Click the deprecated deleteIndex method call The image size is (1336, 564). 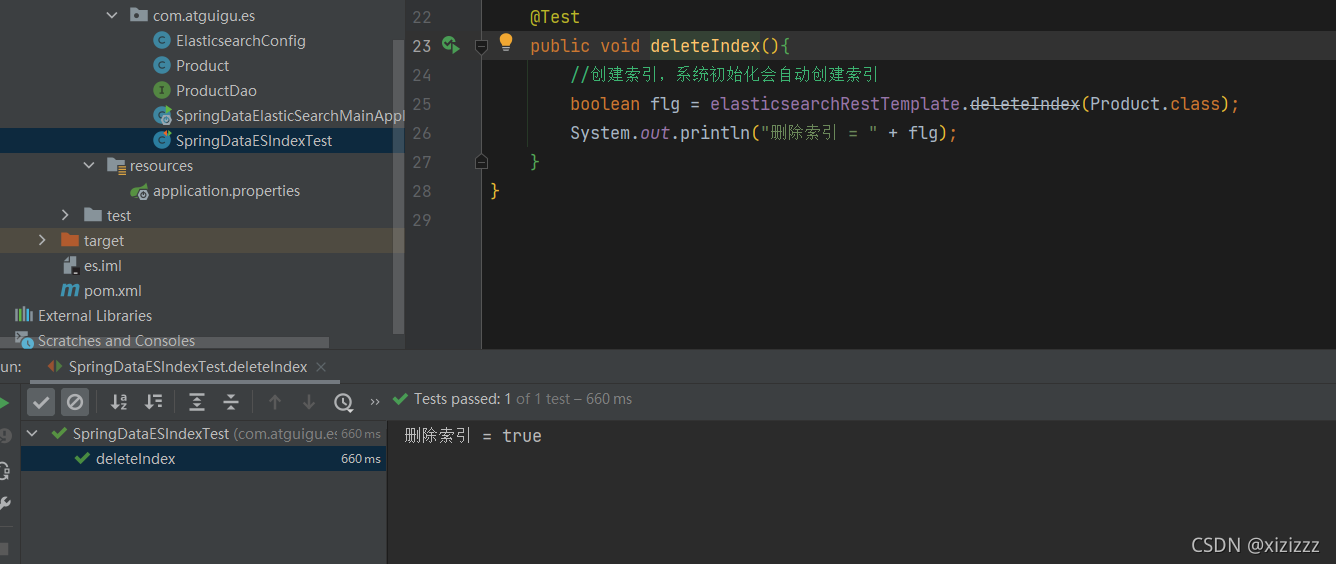(1025, 104)
